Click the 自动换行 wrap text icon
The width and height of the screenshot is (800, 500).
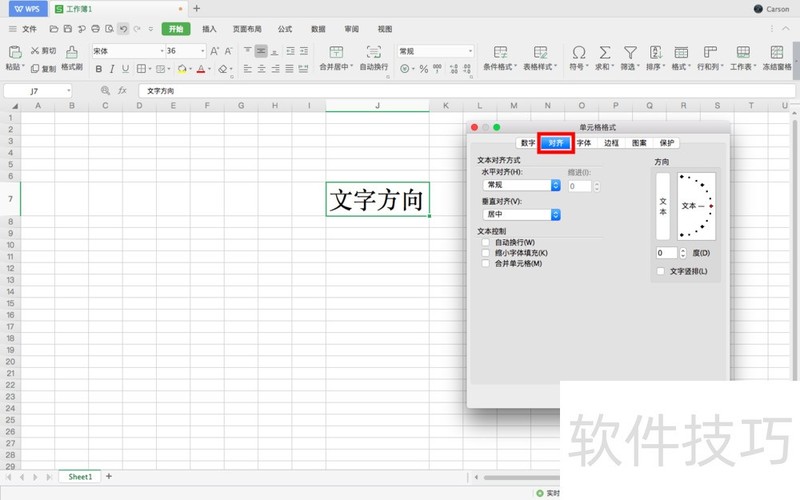coord(374,52)
